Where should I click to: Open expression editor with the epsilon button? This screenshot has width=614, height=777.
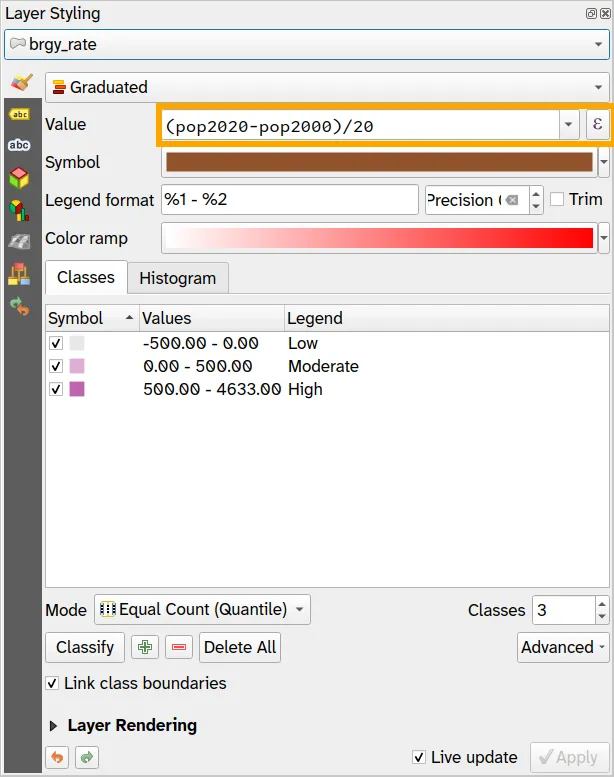597,124
